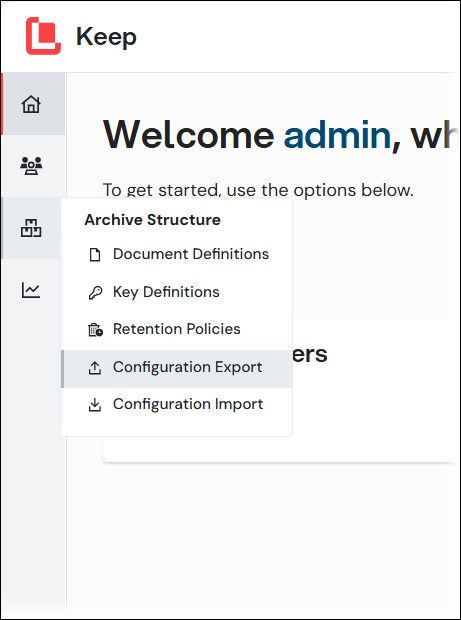Click the blue admin username in heading
461x620 pixels.
[337, 135]
